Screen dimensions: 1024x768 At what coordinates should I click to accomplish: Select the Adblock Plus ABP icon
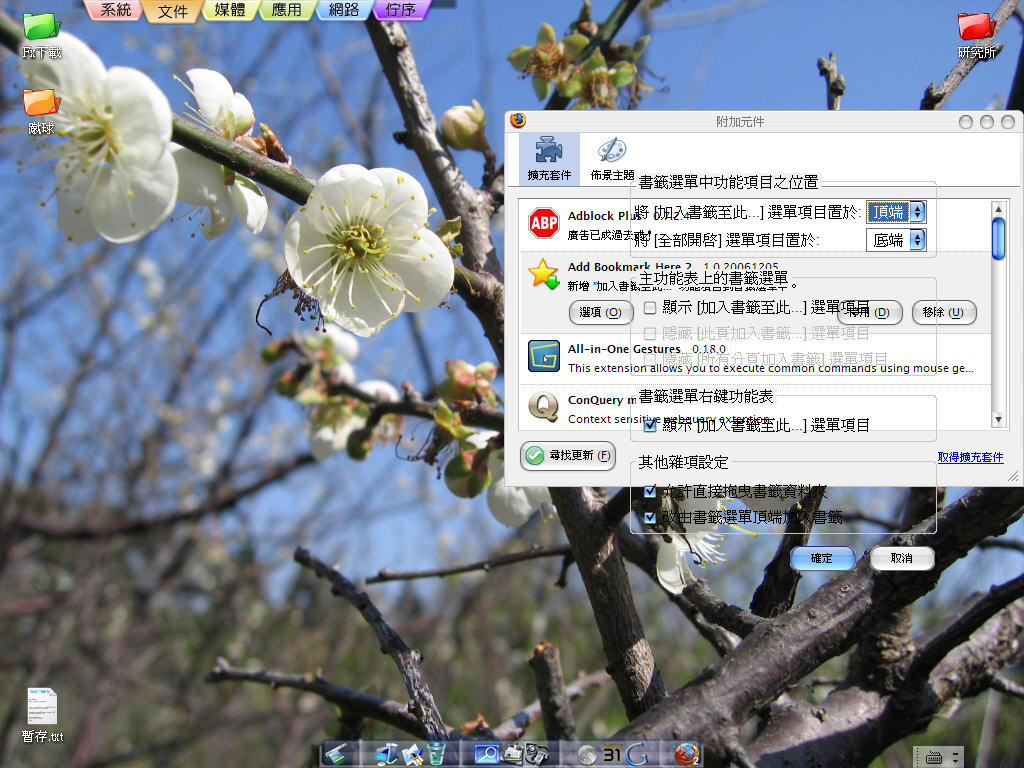pyautogui.click(x=543, y=223)
